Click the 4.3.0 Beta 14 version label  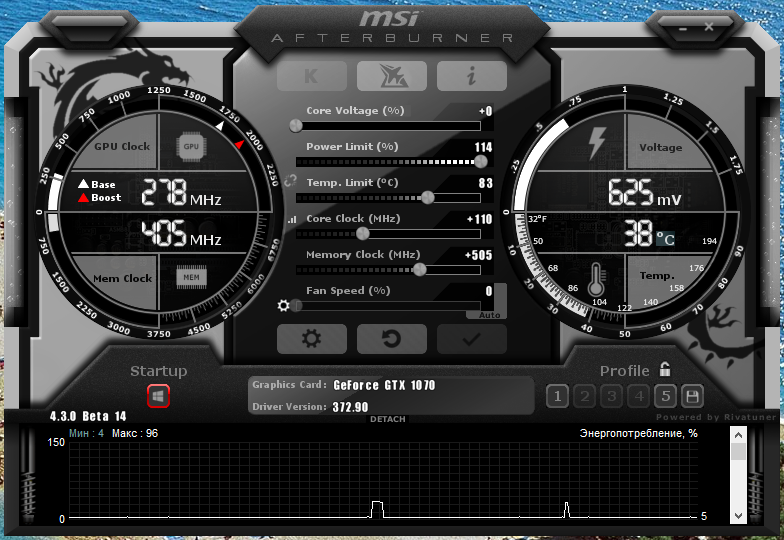coord(88,416)
